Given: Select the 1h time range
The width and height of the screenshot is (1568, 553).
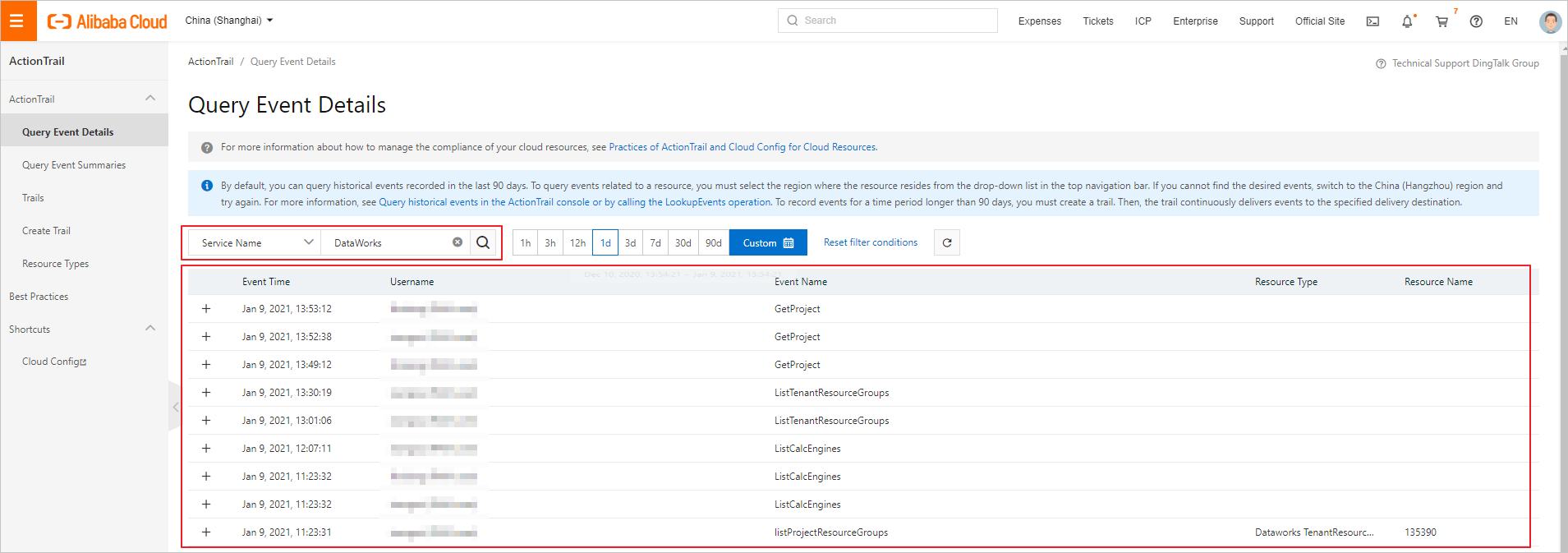Looking at the screenshot, I should click(526, 242).
